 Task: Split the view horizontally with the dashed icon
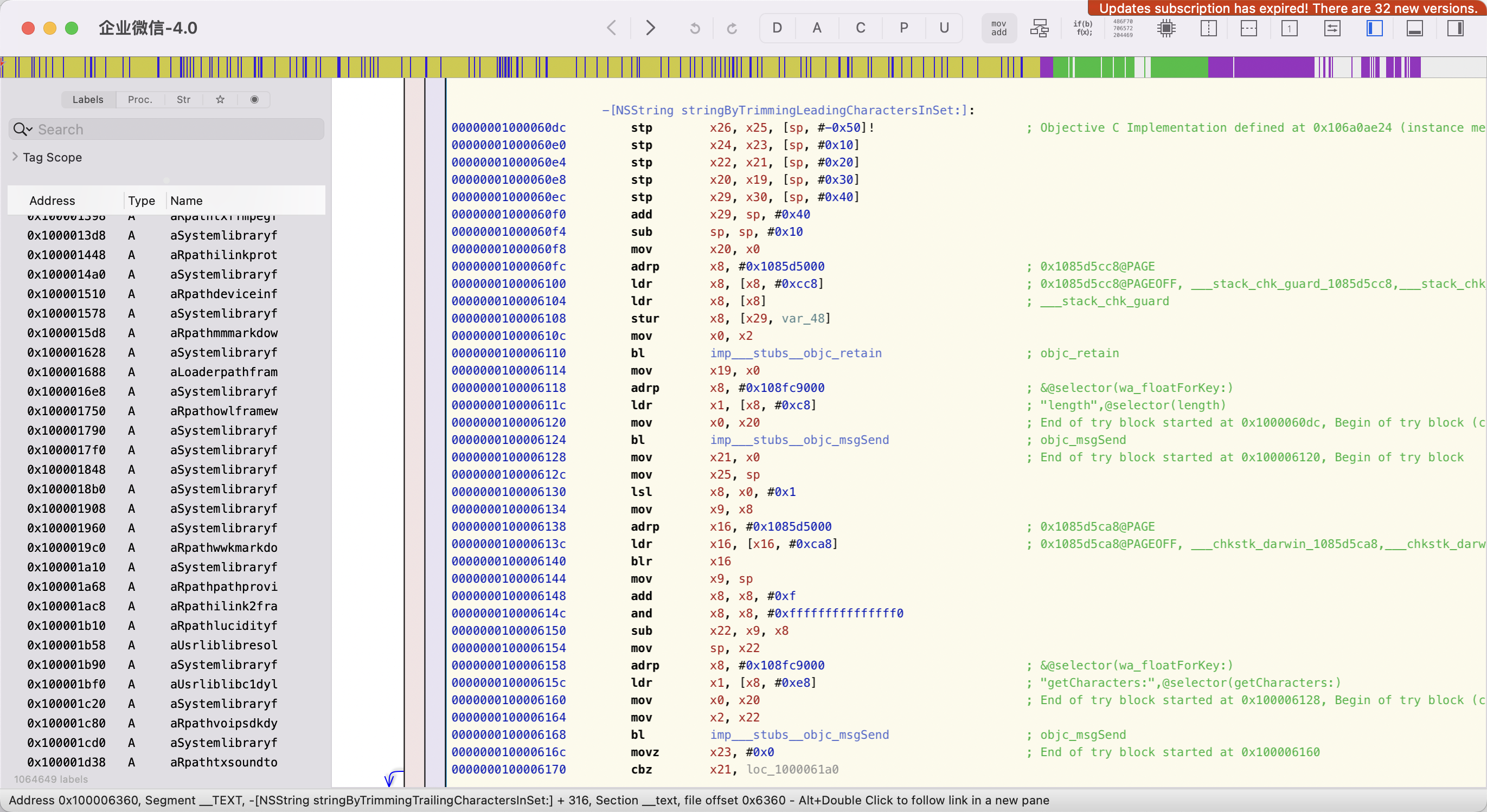coord(1248,28)
